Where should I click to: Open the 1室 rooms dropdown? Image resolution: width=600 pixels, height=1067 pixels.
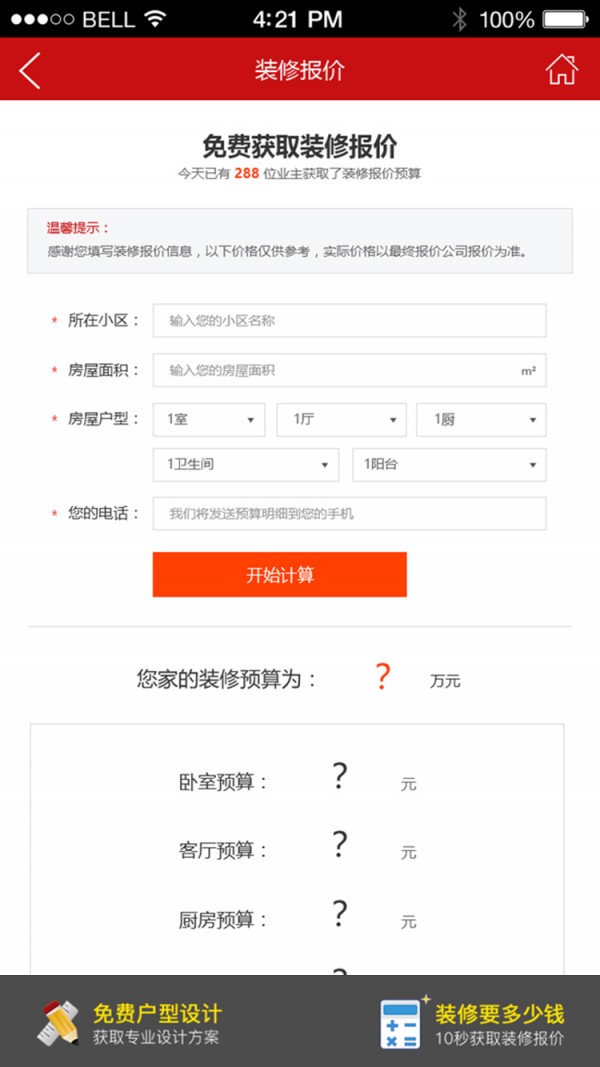pyautogui.click(x=209, y=420)
